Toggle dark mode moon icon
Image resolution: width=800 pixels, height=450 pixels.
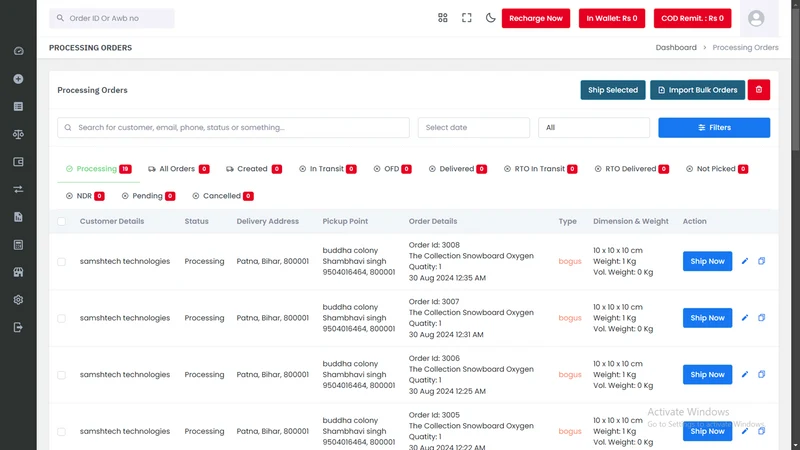[490, 18]
